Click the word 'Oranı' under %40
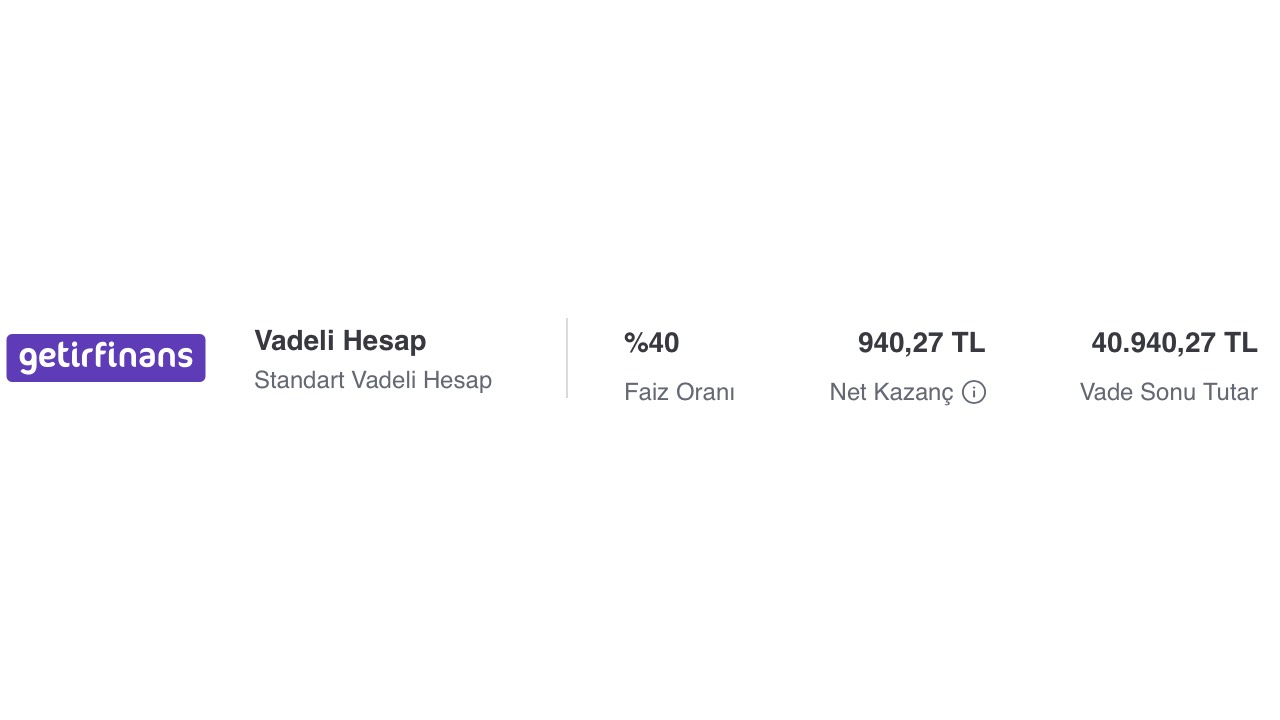This screenshot has height=720, width=1280. (705, 392)
